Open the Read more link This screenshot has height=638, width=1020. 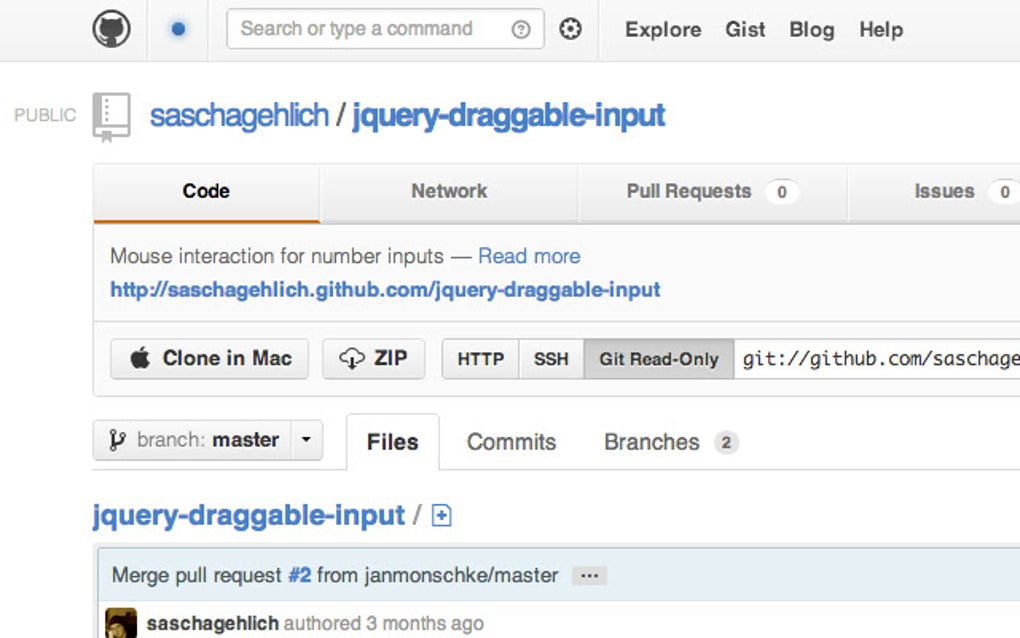tap(529, 256)
